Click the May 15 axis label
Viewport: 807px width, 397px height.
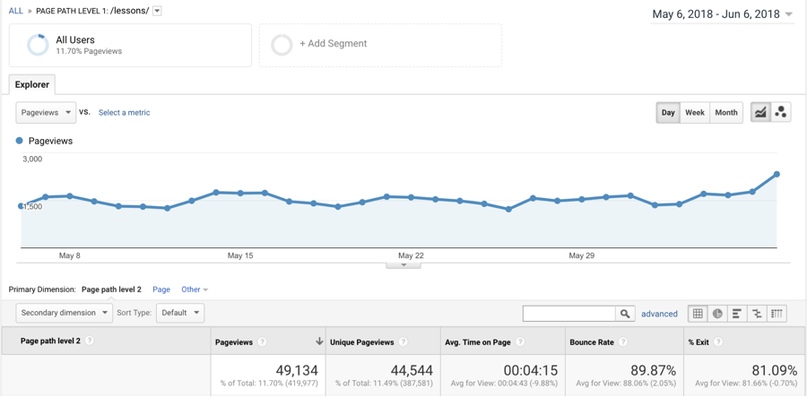240,255
